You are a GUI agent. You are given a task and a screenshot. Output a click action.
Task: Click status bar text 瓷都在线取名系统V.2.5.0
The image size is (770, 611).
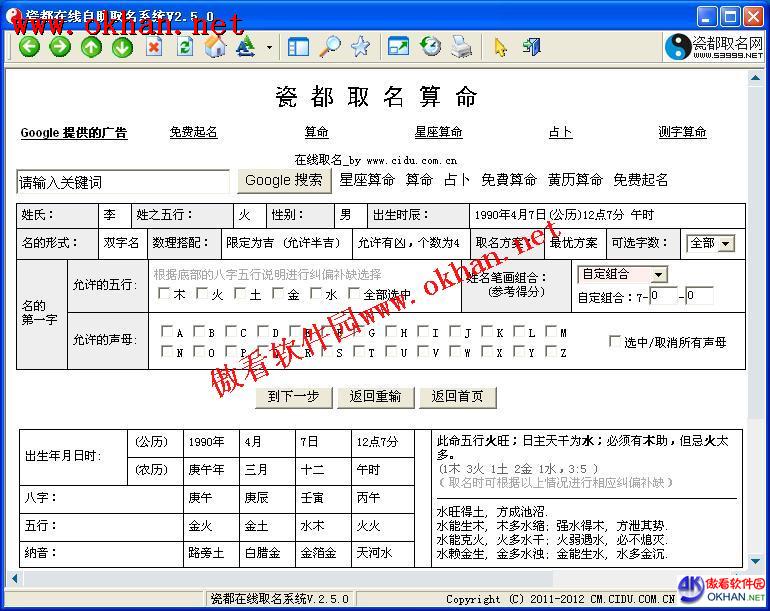coord(280,599)
